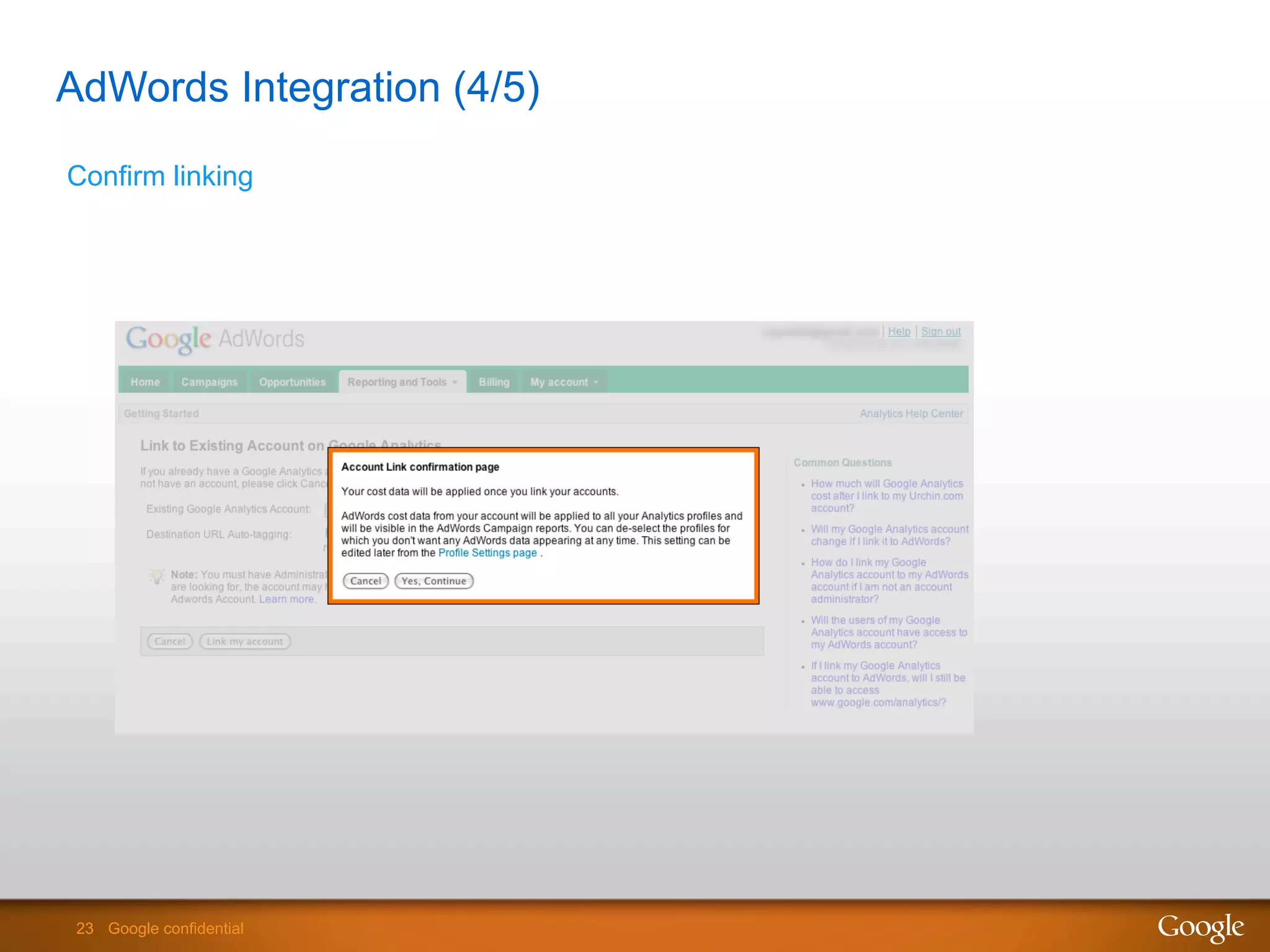
Task: Cancel the Account Link confirmation dialog
Action: click(366, 581)
